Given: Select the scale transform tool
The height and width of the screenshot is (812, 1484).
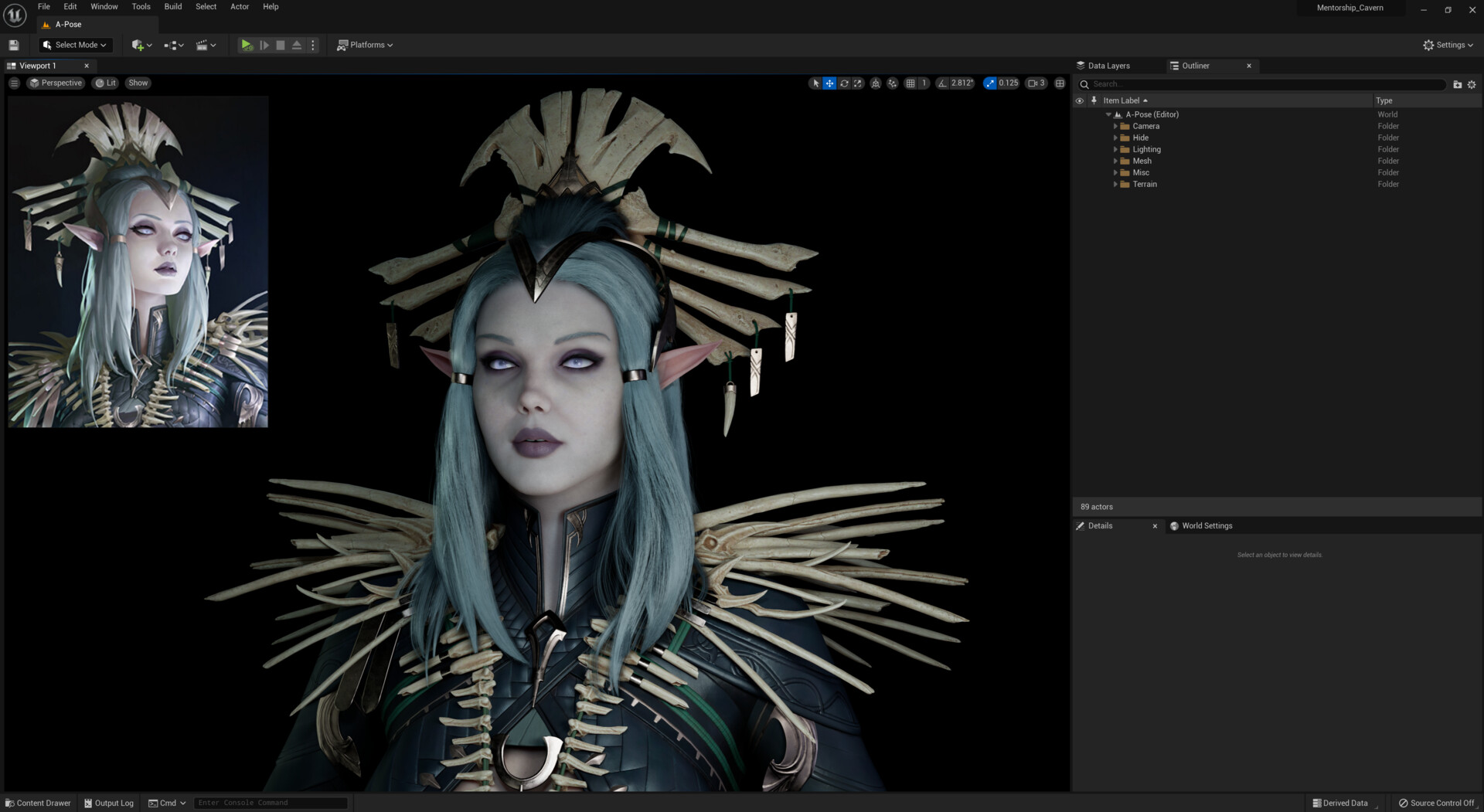Looking at the screenshot, I should (858, 83).
